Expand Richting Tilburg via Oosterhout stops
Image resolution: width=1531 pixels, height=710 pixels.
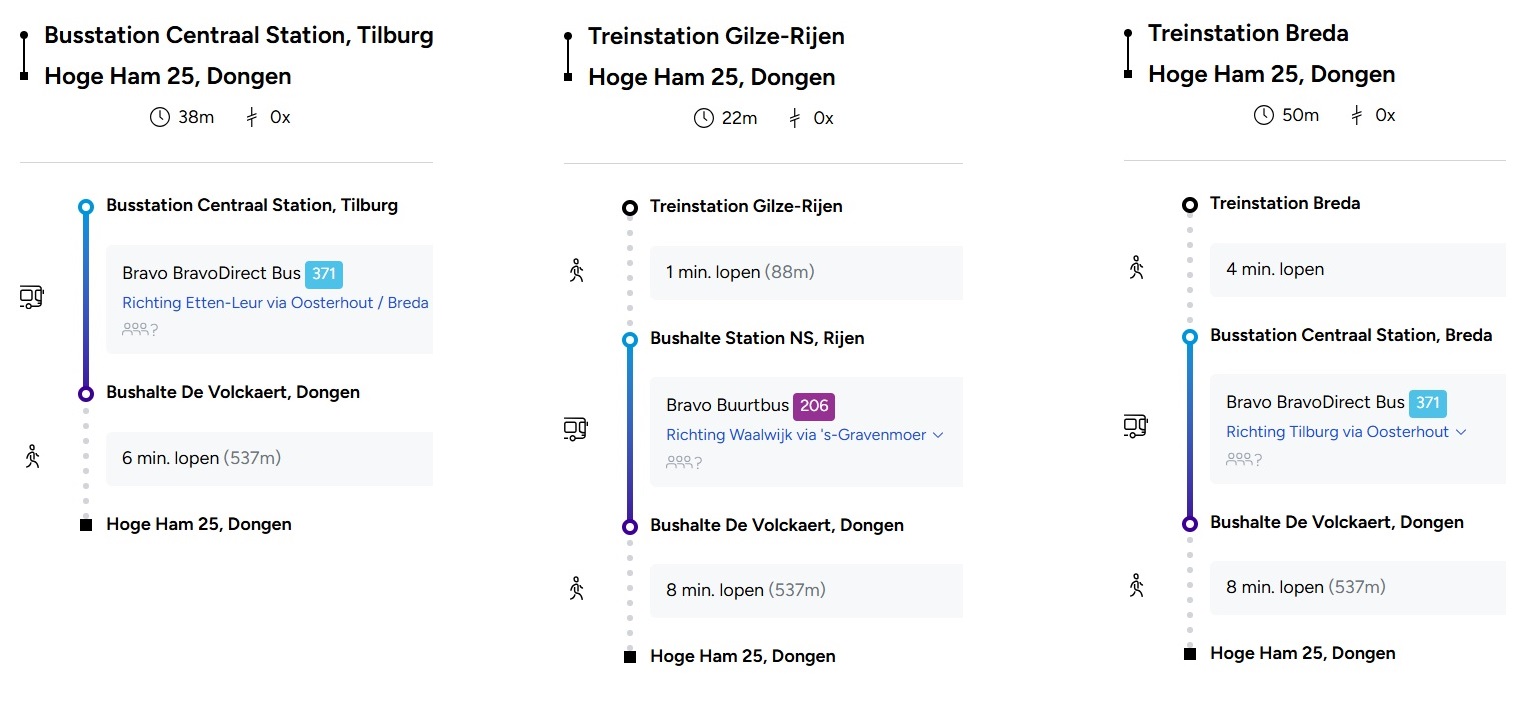[1460, 432]
